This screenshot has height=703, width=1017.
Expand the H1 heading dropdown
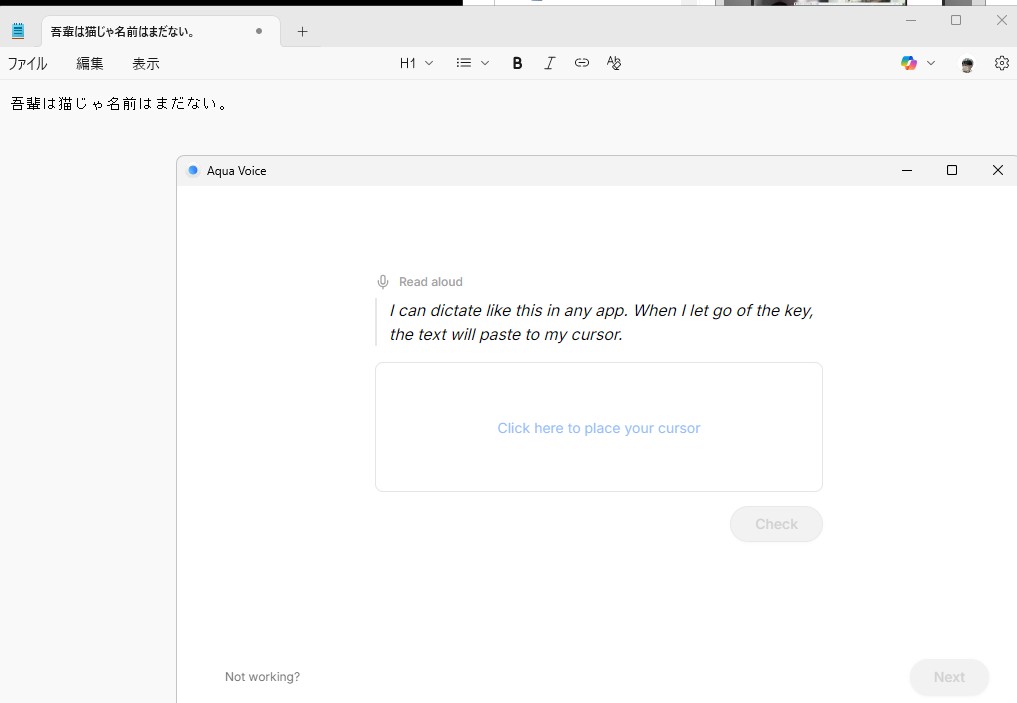pyautogui.click(x=416, y=63)
